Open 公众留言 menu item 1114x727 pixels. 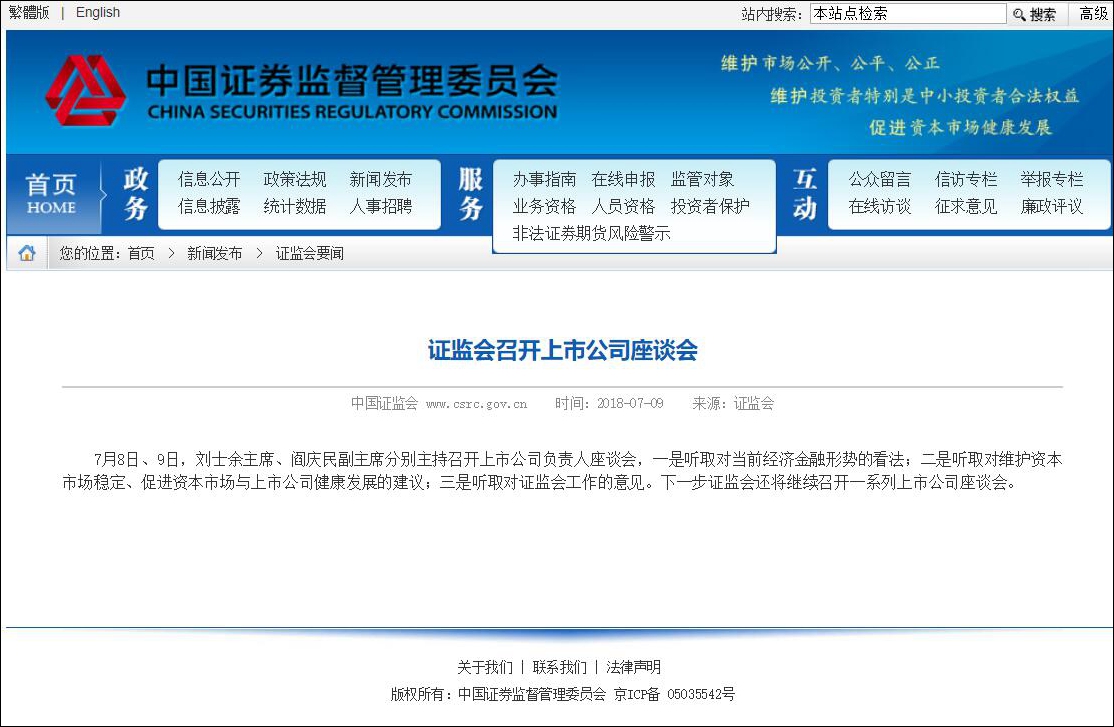click(880, 179)
